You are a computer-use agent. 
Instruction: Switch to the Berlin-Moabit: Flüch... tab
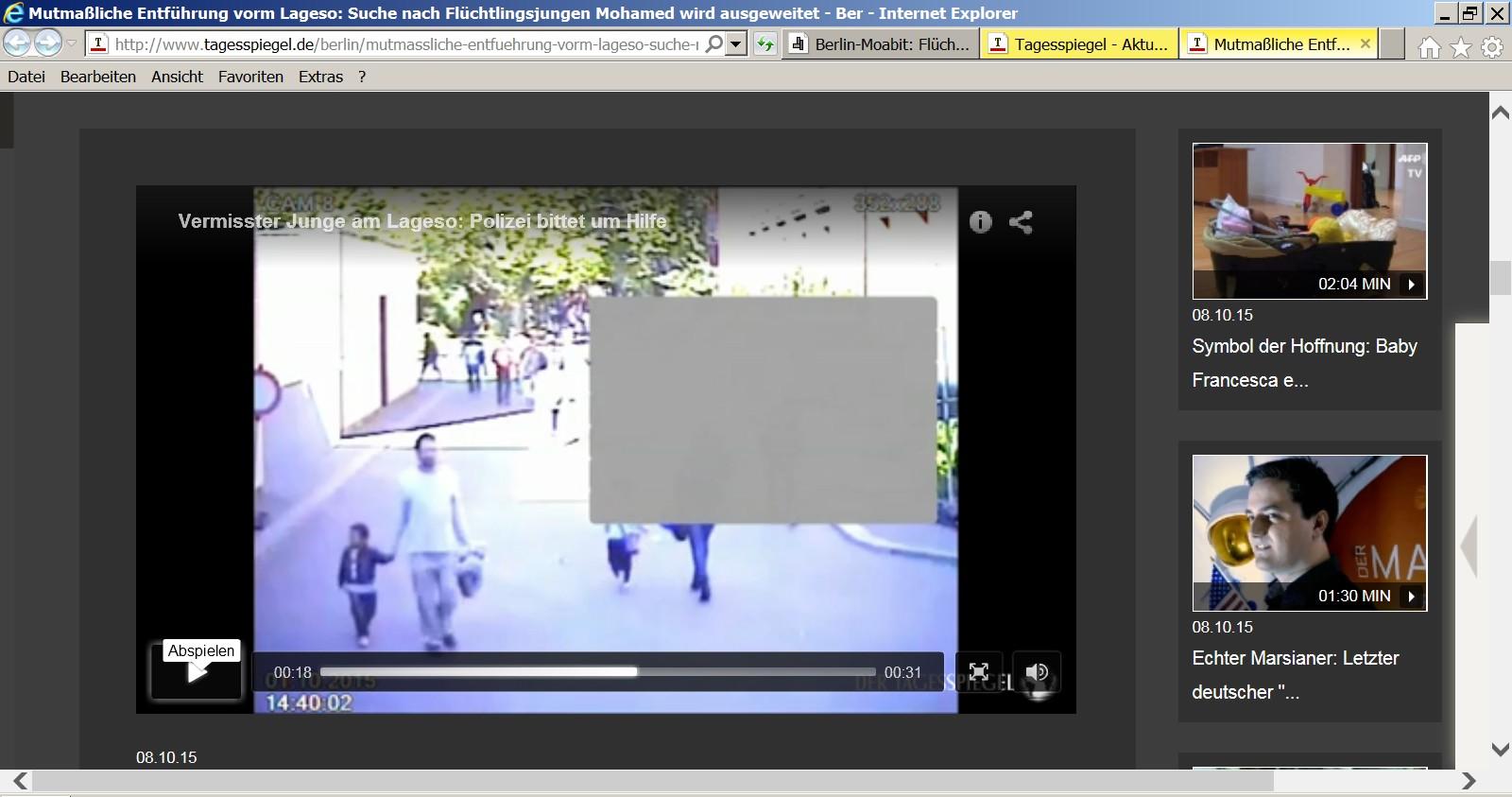click(x=882, y=43)
